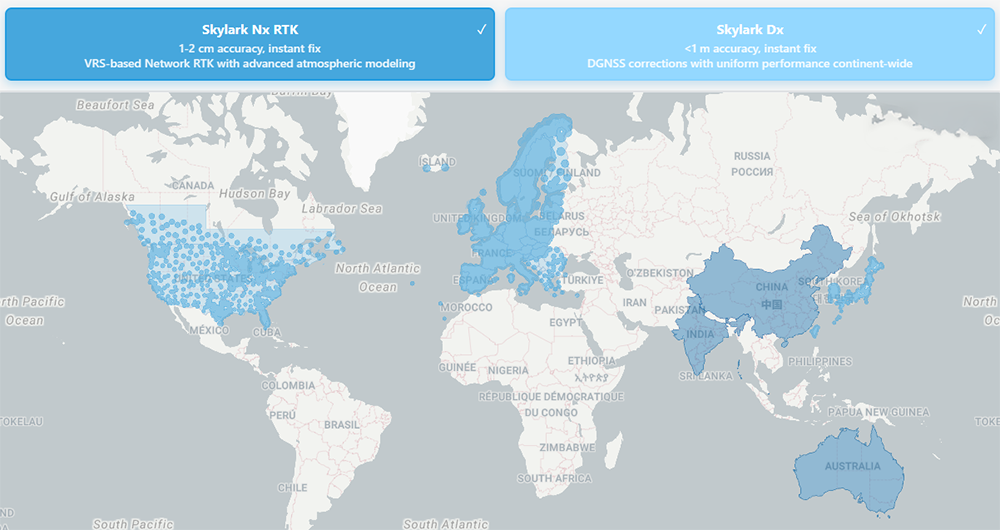The width and height of the screenshot is (1000, 530).
Task: Click the Finland map label
Action: (x=579, y=173)
